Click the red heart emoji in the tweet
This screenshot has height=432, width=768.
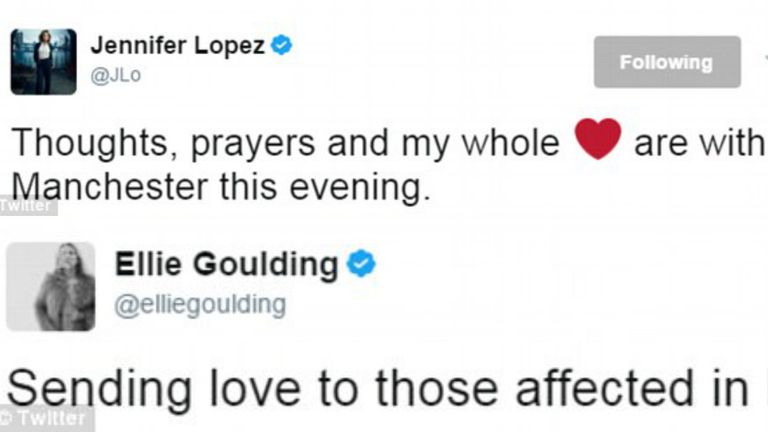point(598,141)
